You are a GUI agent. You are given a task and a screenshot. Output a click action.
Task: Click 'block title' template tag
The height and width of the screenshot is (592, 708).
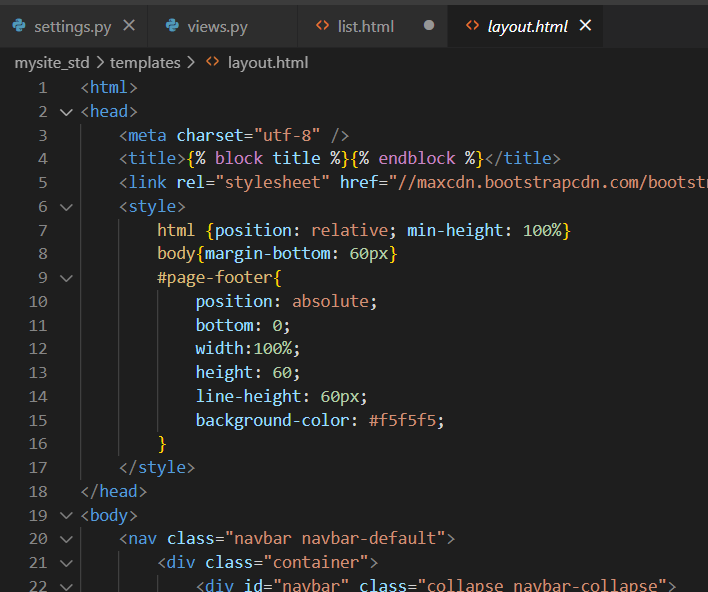click(x=268, y=159)
